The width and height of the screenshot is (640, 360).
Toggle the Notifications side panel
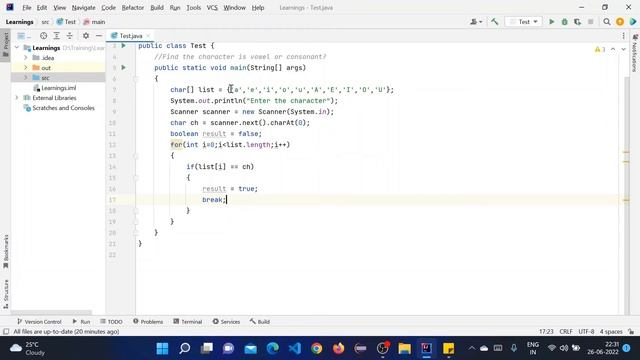point(635,53)
